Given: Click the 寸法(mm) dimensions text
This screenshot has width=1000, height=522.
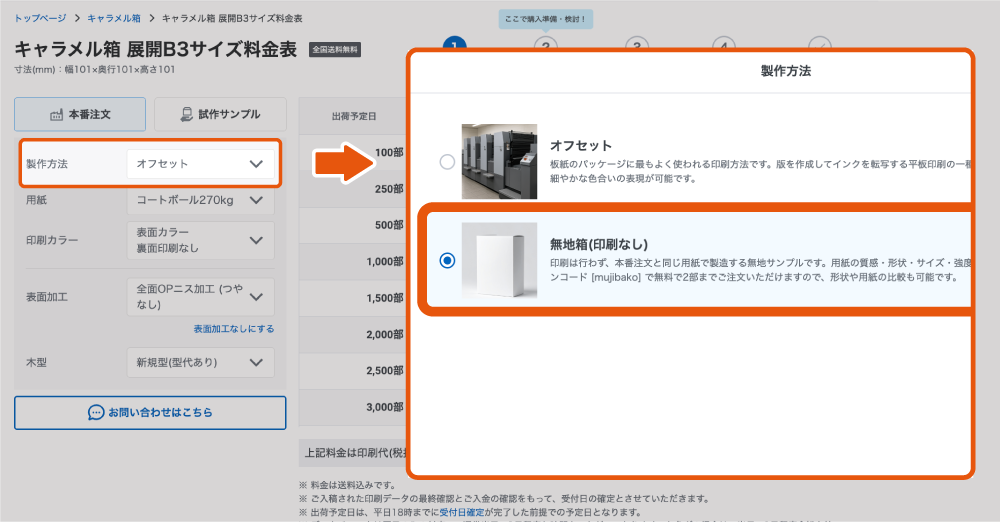Looking at the screenshot, I should [94, 70].
